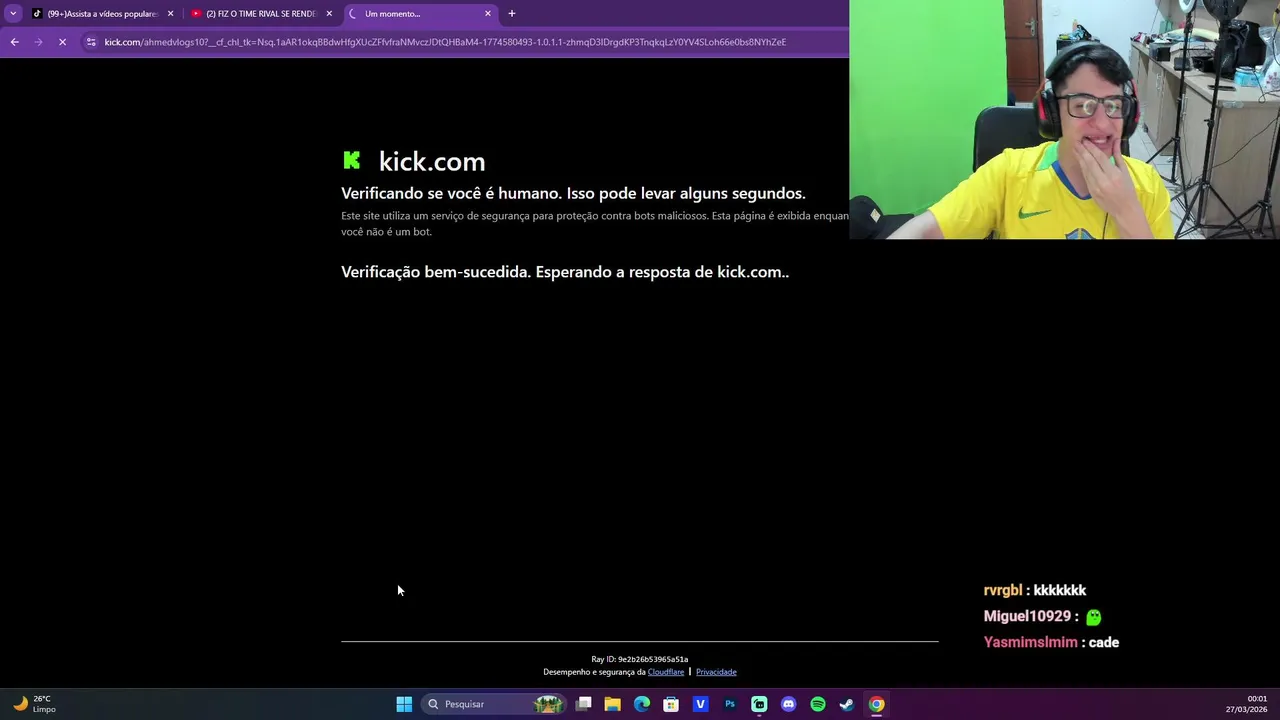Viewport: 1280px width, 720px height.
Task: Click chat message from rvrgbl
Action: pyautogui.click(x=1035, y=590)
